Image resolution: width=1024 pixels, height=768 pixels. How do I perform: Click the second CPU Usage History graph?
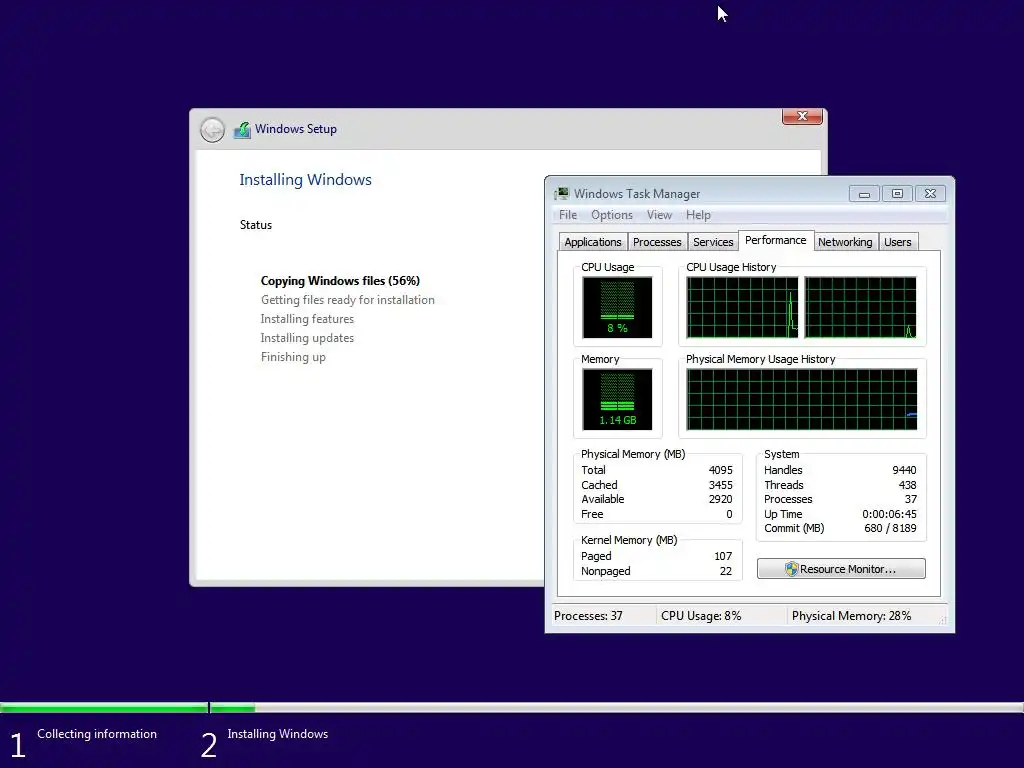click(x=860, y=308)
